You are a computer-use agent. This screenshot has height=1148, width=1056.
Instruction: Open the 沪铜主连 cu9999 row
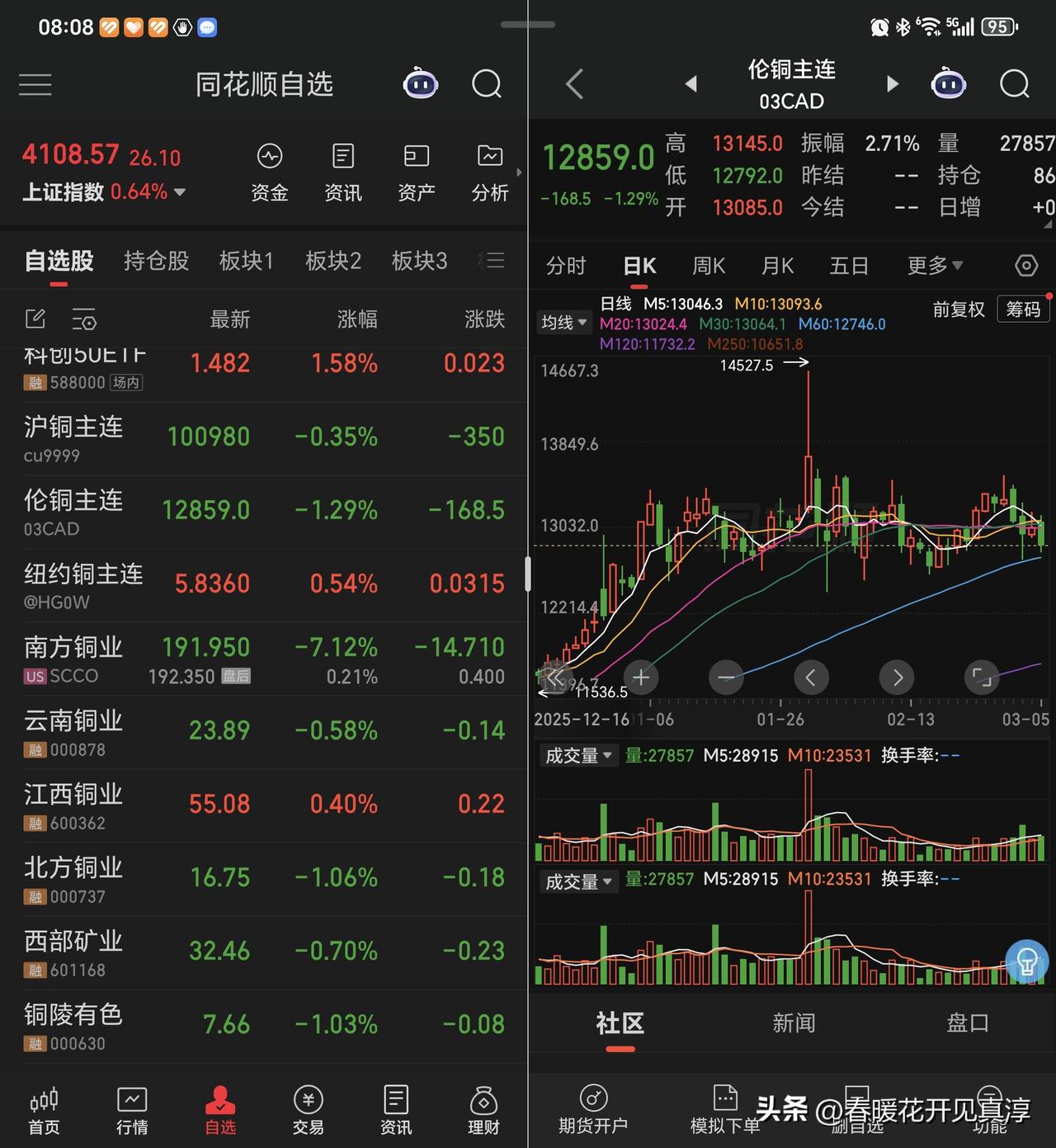263,439
